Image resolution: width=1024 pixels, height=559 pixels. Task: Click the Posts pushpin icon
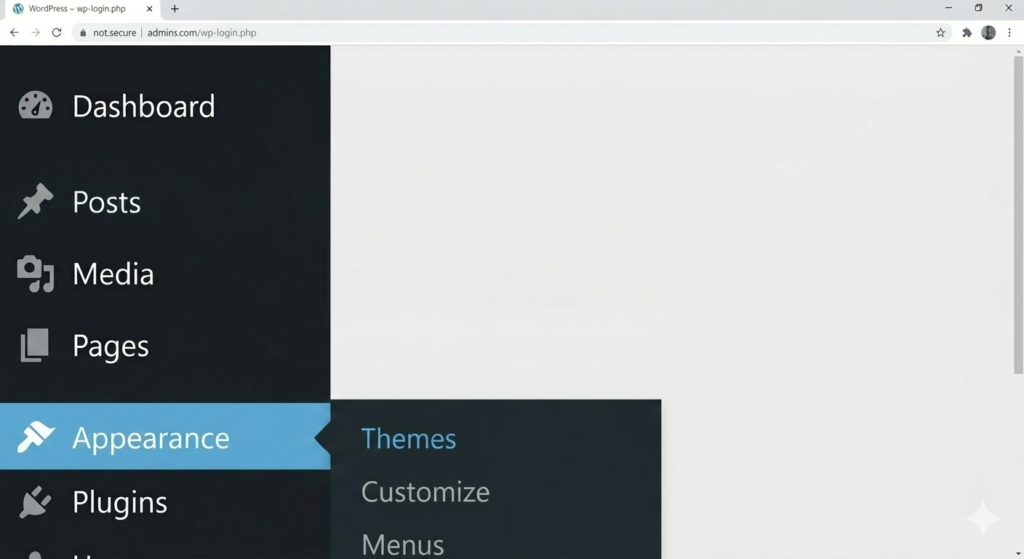(x=35, y=201)
